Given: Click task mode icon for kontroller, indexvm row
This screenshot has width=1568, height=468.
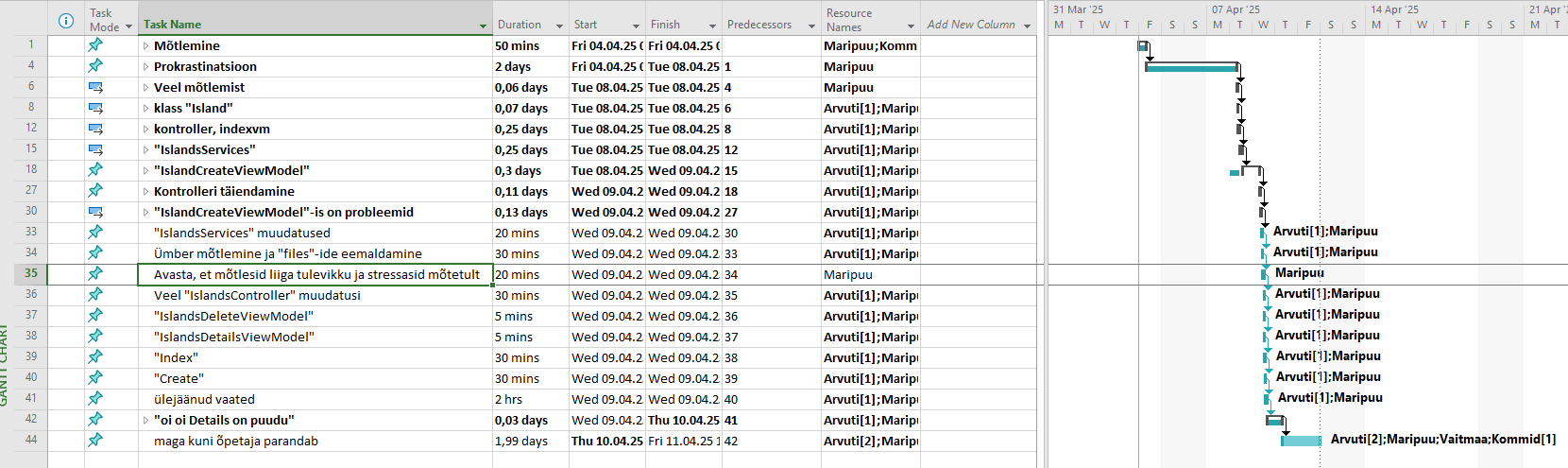Looking at the screenshot, I should (95, 129).
